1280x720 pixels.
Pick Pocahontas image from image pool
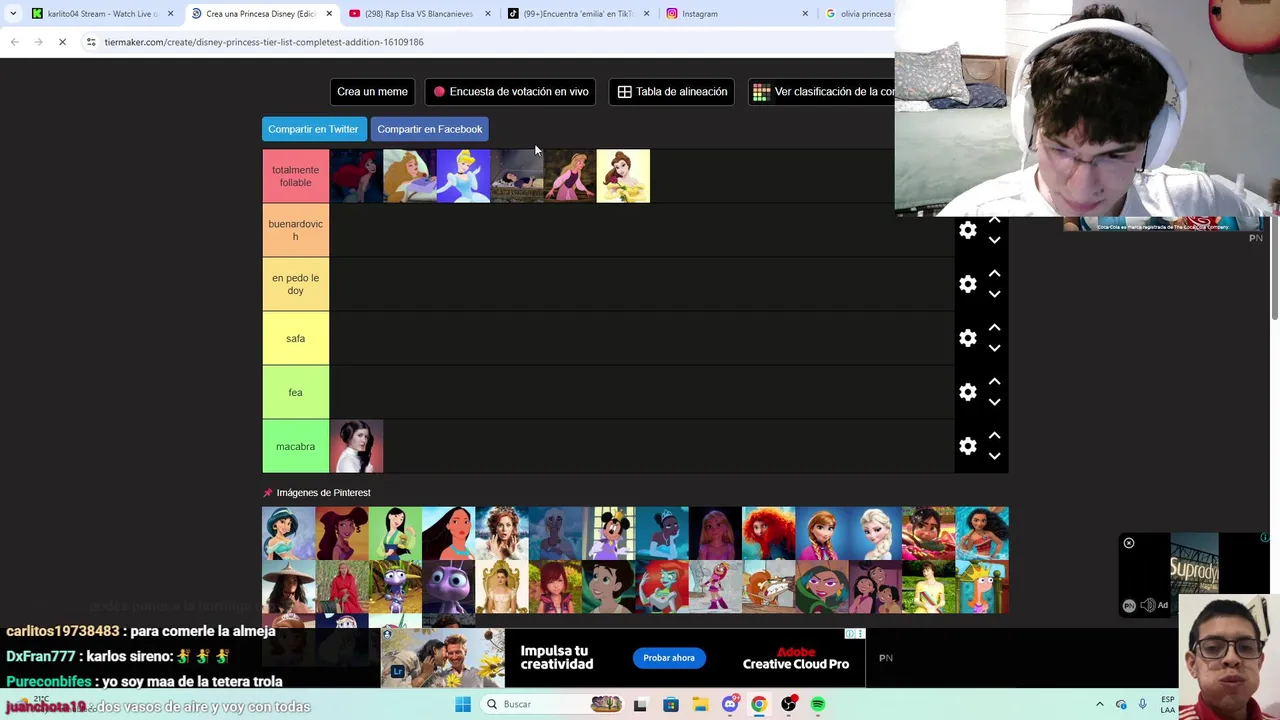point(448,533)
